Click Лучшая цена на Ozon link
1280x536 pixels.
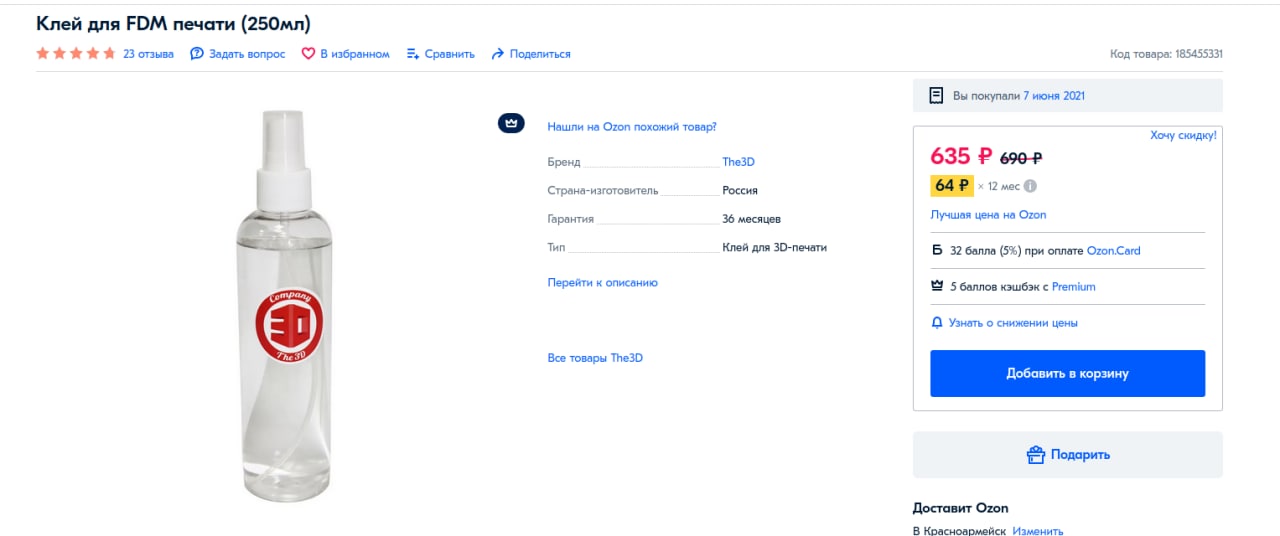[x=988, y=215]
